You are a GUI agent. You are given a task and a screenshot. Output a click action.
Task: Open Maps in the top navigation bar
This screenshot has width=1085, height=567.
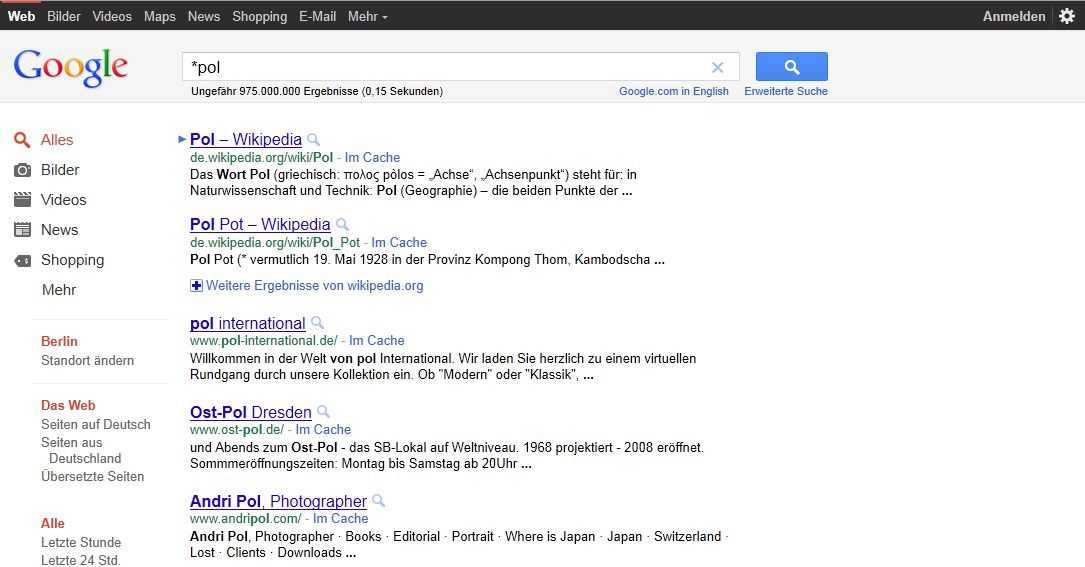pyautogui.click(x=159, y=16)
